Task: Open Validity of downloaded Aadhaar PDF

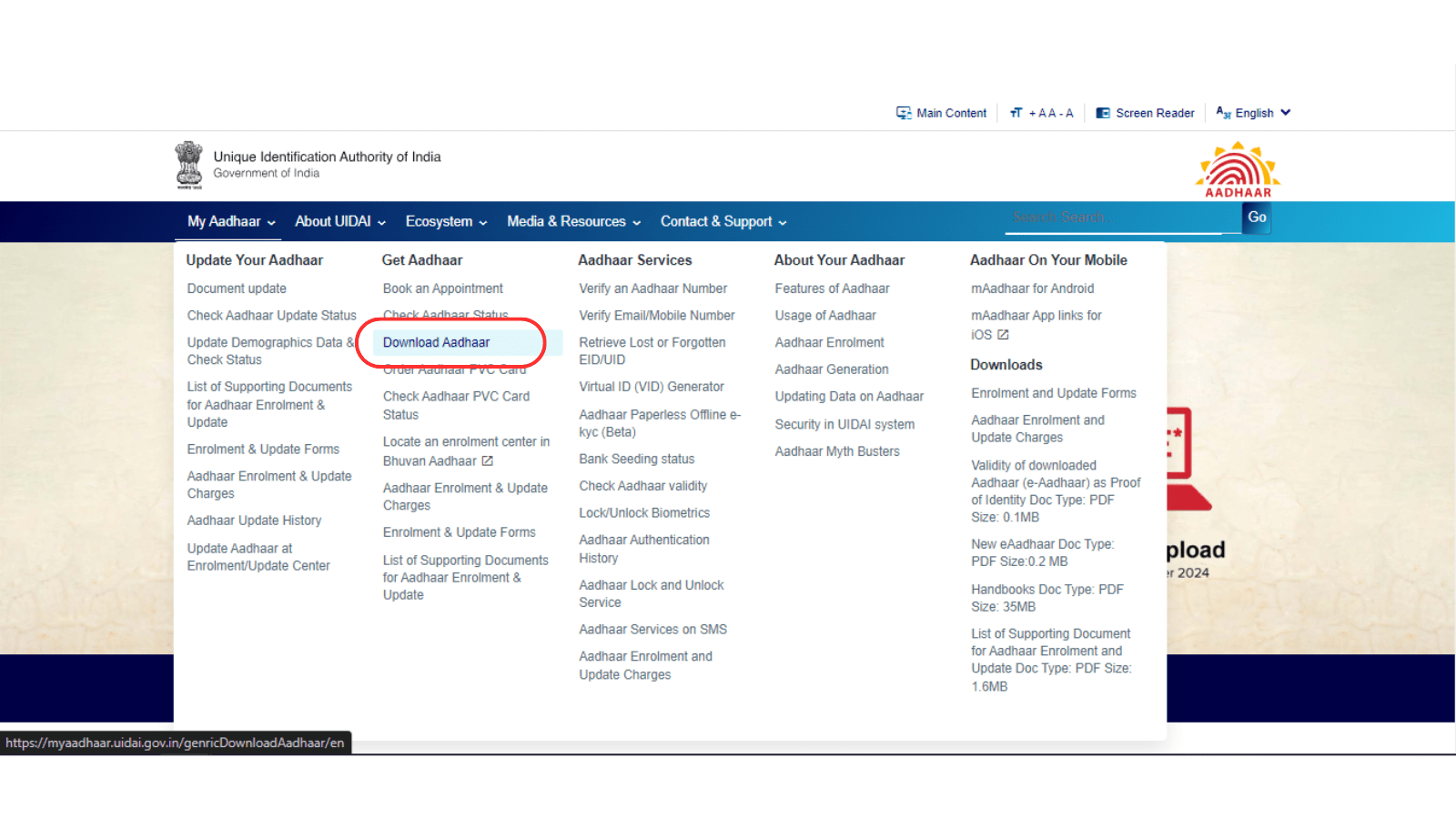Action: (1056, 490)
